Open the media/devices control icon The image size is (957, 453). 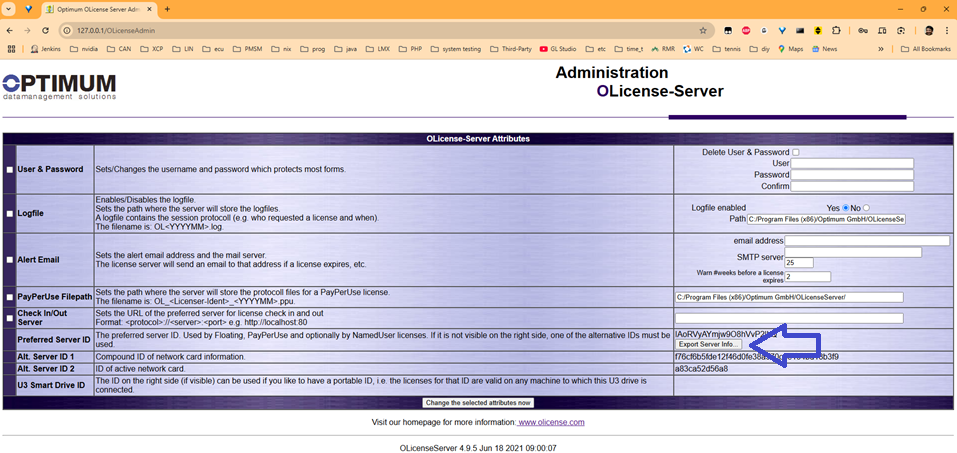(x=882, y=30)
